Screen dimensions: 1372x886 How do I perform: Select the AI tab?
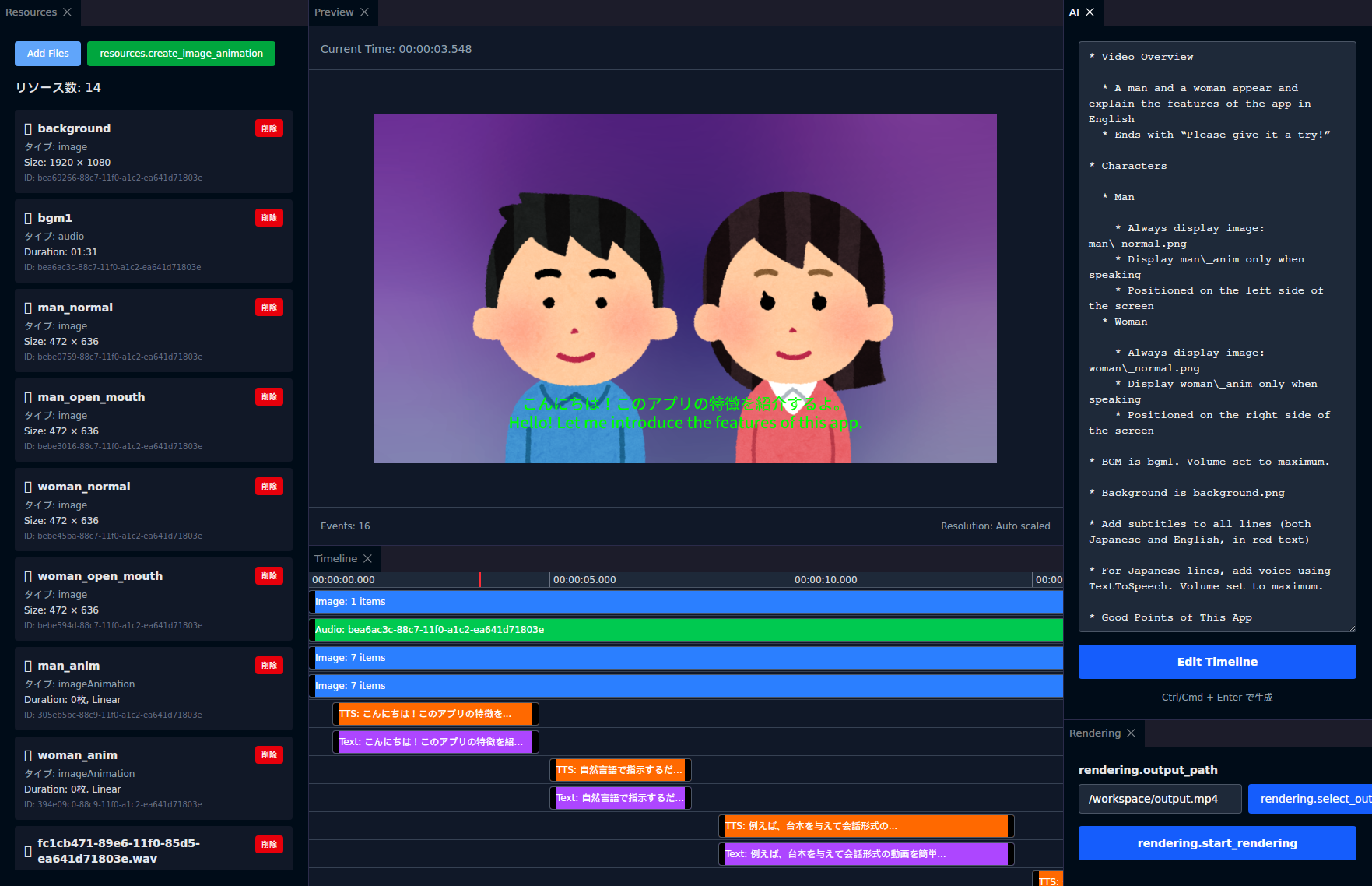[x=1074, y=12]
